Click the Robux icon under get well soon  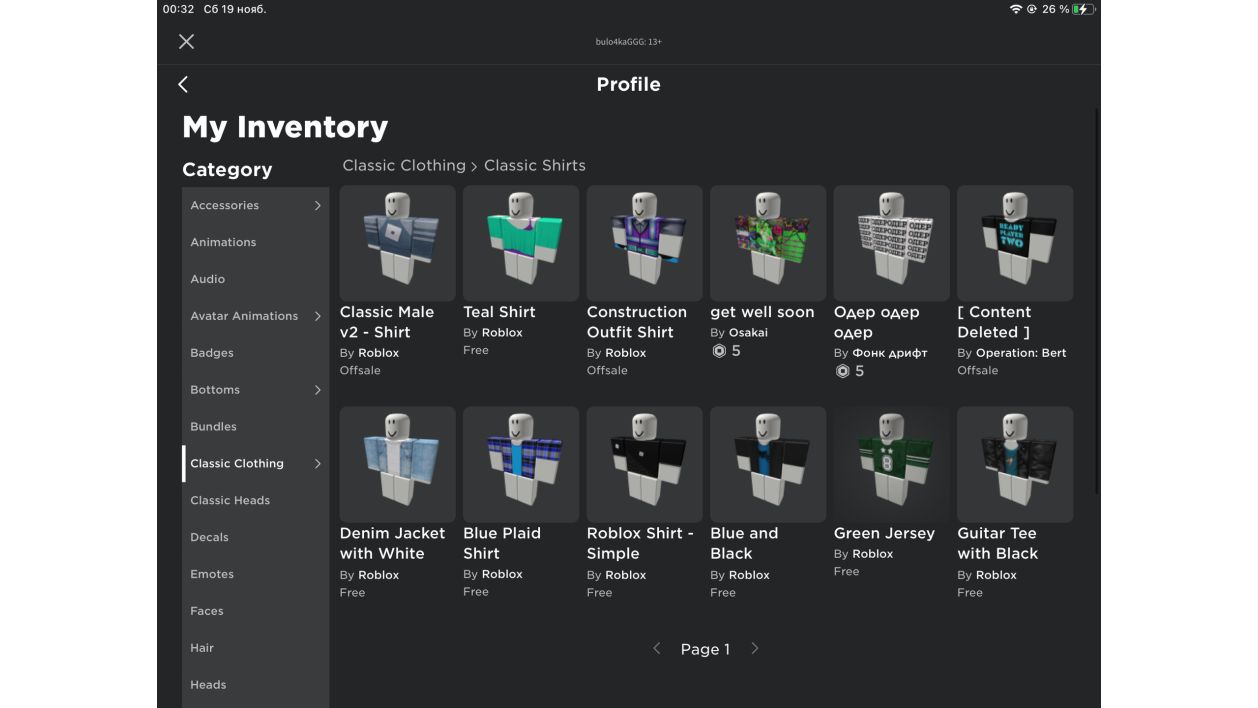point(718,351)
